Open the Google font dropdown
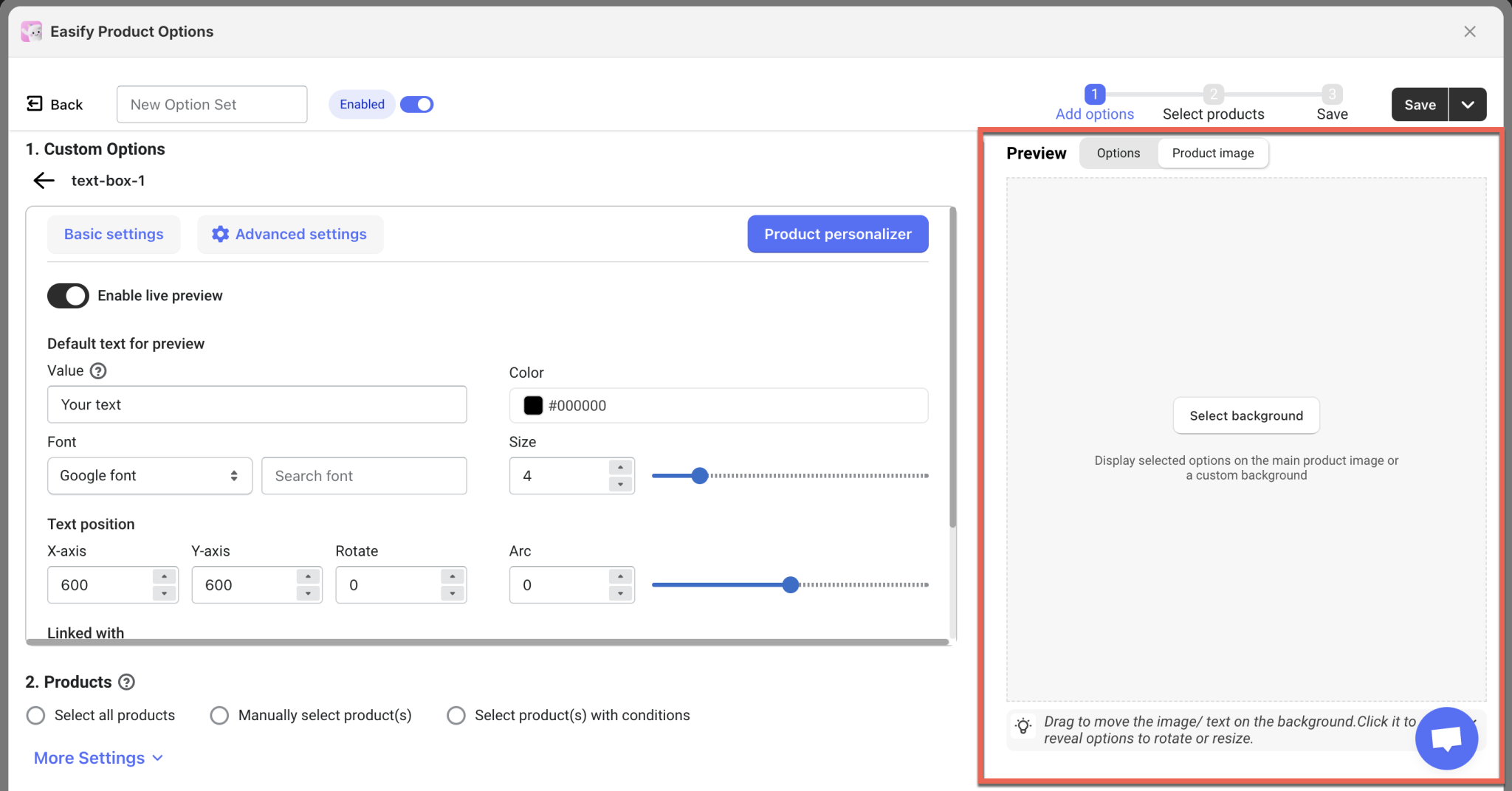This screenshot has width=1512, height=791. coord(150,476)
